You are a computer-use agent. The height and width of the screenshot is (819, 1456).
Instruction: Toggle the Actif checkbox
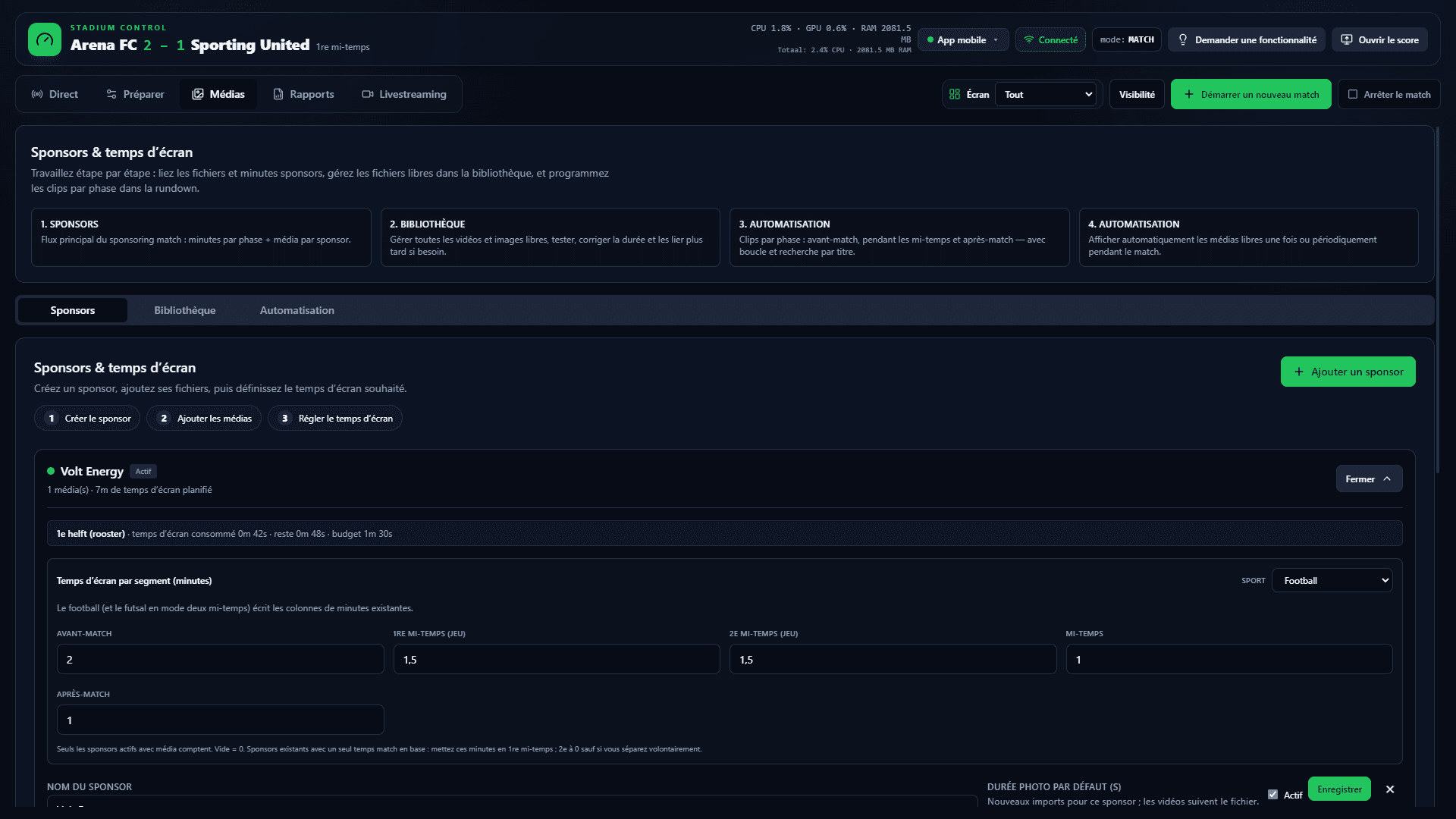[x=1272, y=794]
